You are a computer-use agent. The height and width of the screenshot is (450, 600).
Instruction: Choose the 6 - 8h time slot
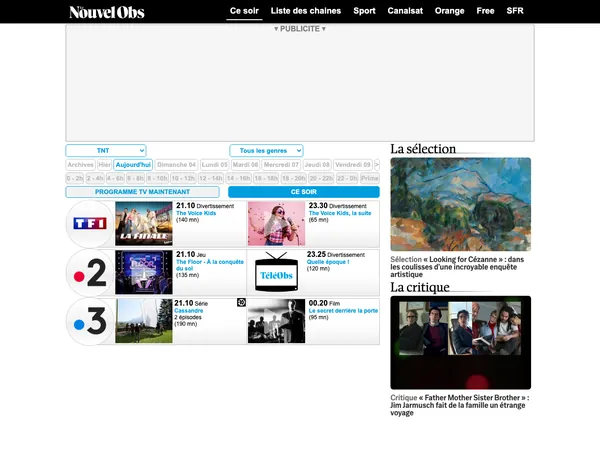coord(135,178)
